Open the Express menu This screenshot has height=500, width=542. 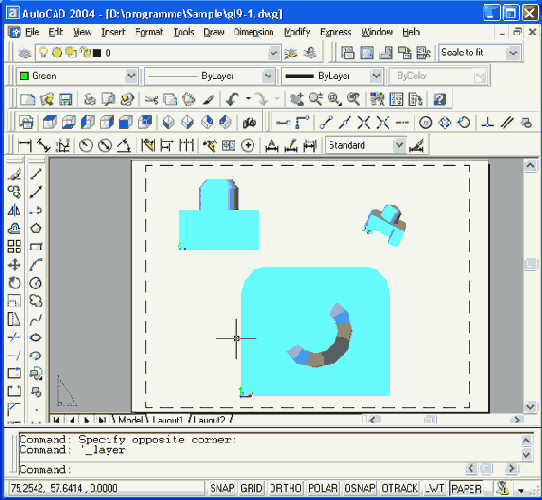click(x=336, y=32)
